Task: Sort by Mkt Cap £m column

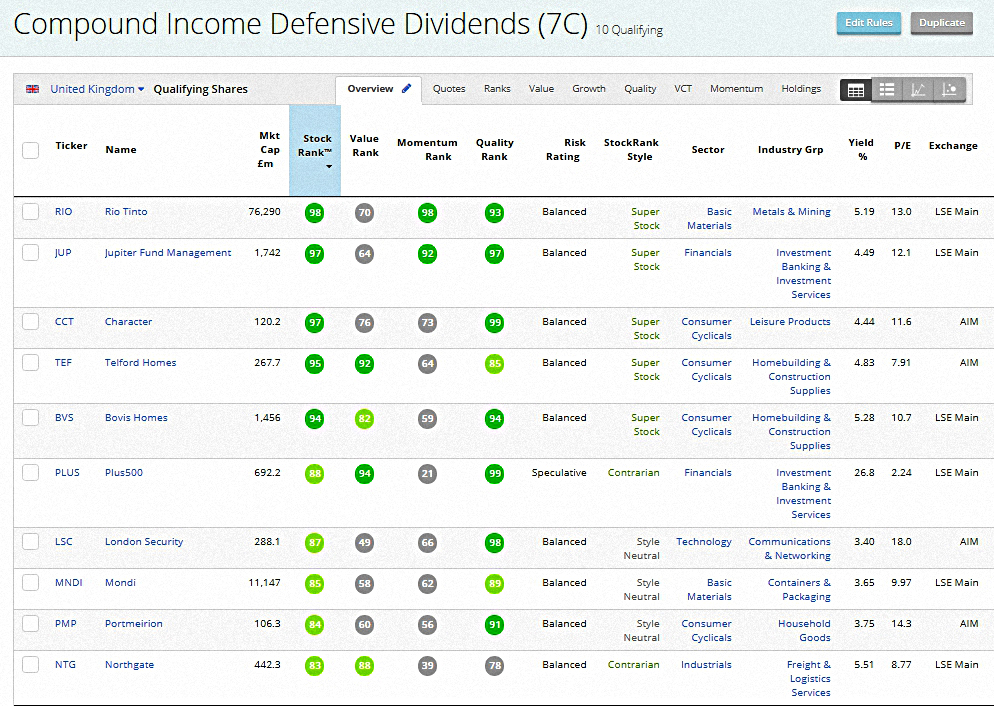Action: [269, 150]
